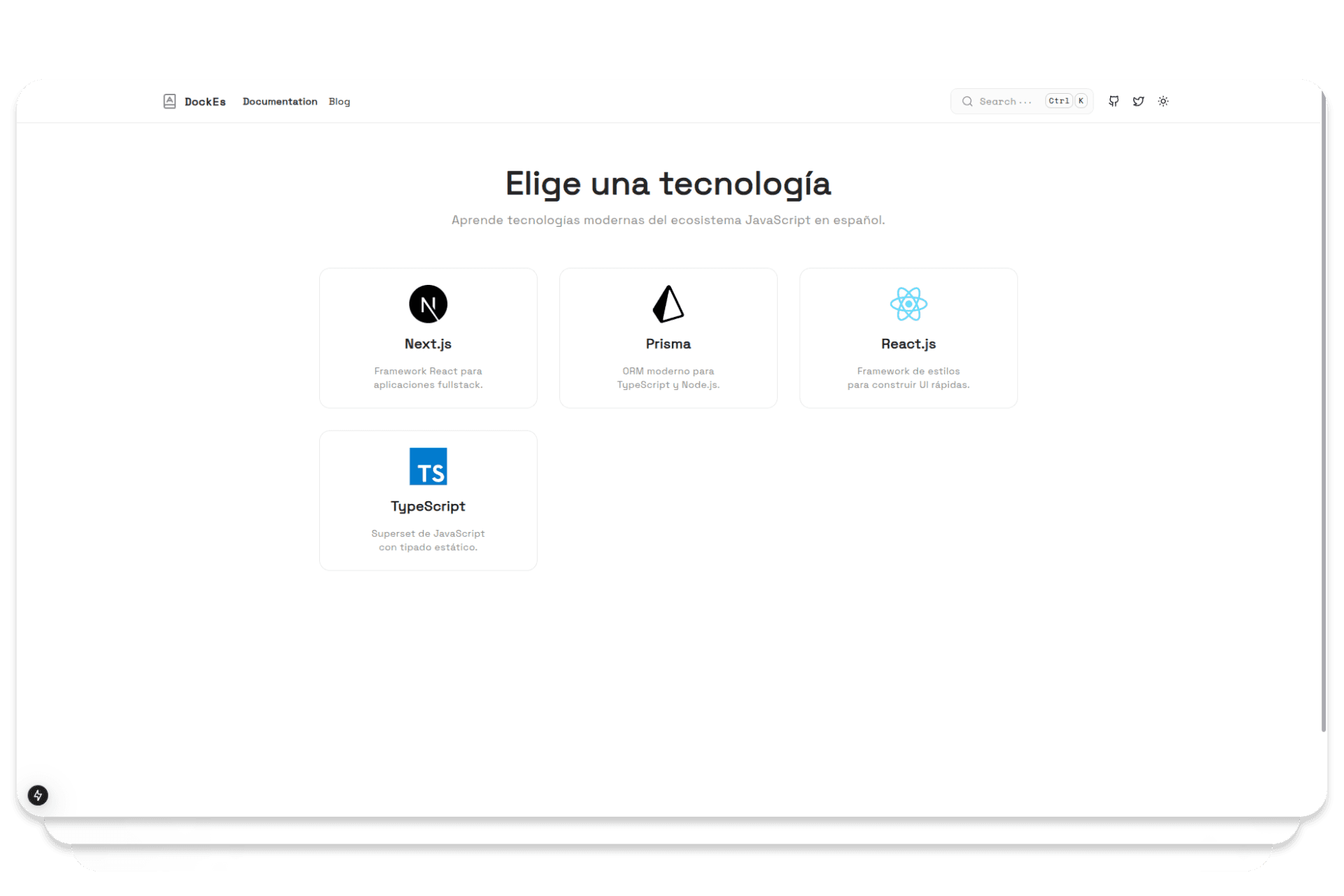Select the React.js technology card
Screen dimensions: 1344x896
point(908,337)
